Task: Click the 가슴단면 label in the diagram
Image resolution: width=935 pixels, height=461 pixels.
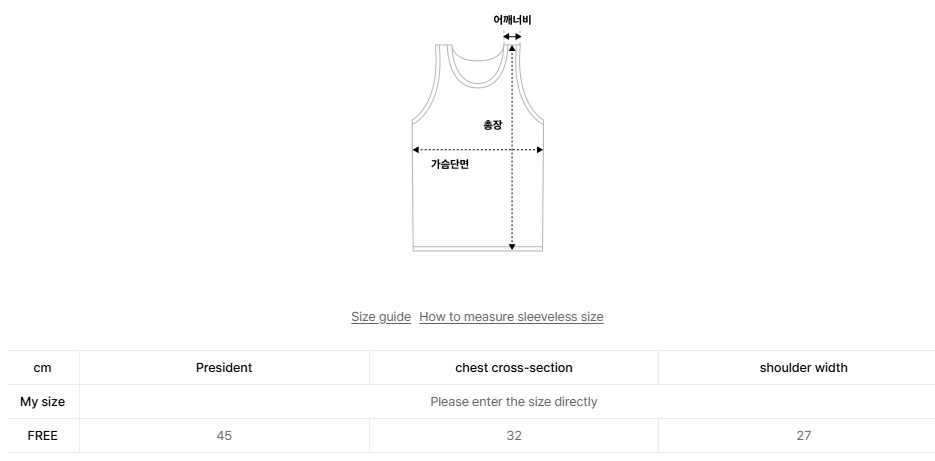Action: click(450, 164)
